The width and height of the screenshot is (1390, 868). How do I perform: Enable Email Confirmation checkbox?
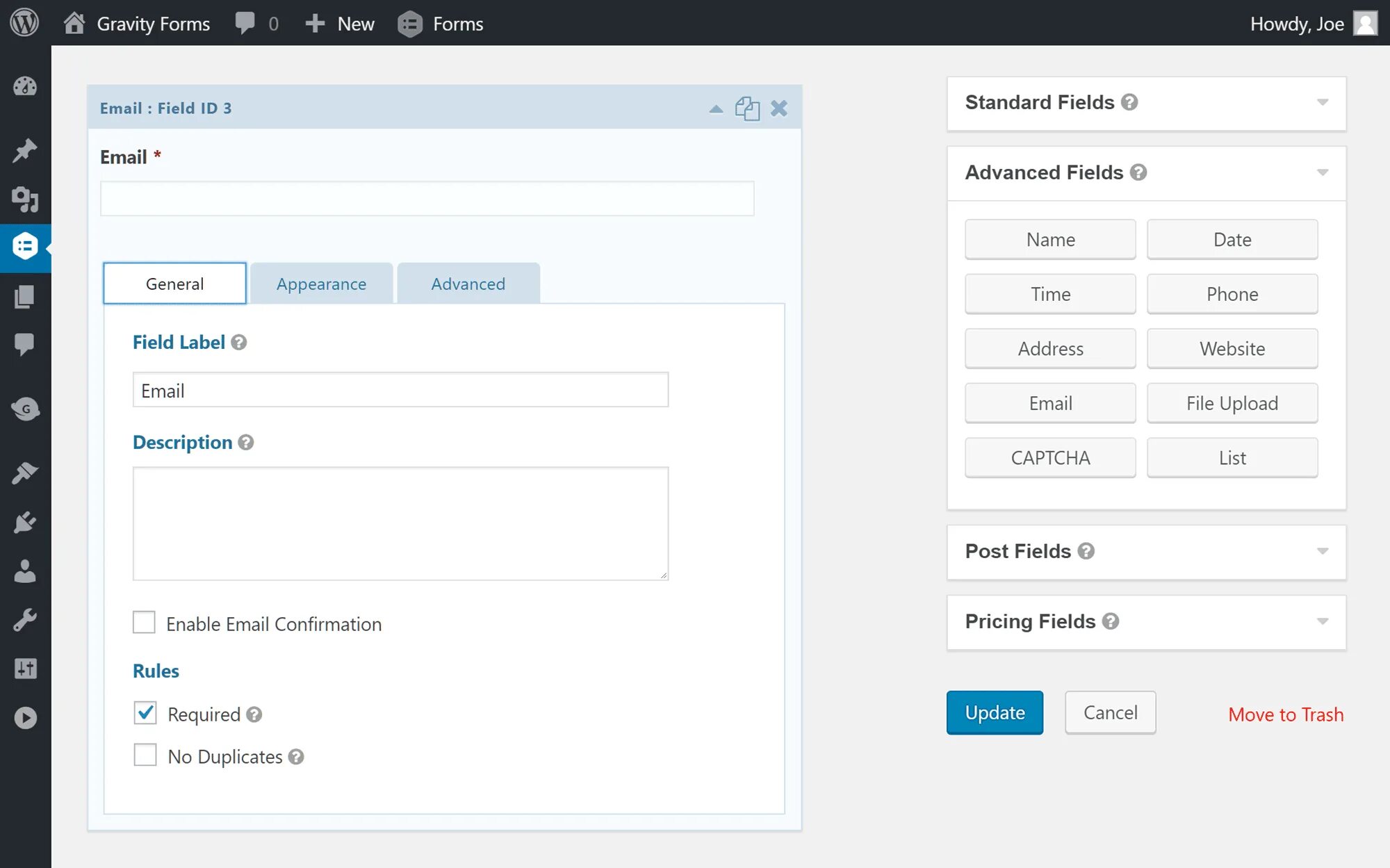[144, 623]
